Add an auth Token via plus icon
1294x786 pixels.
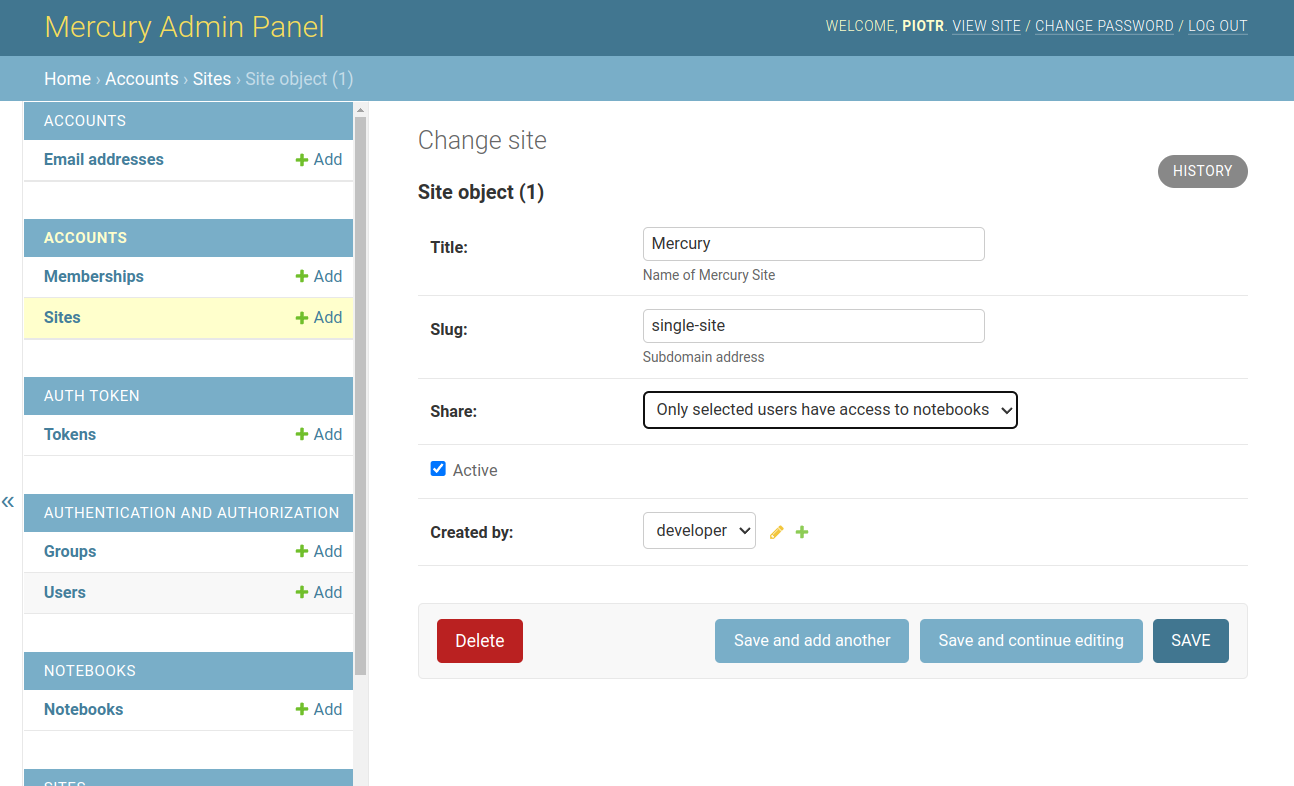tap(300, 434)
